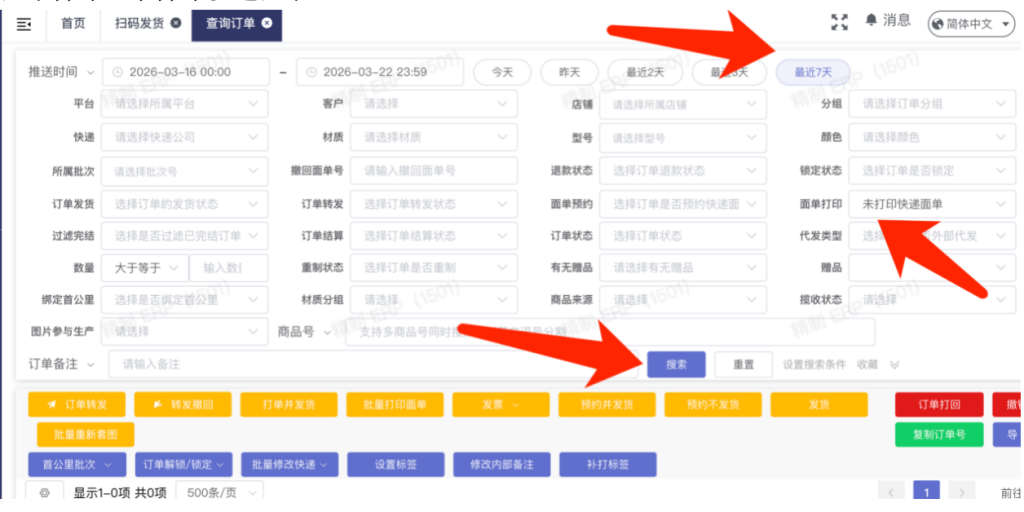Click the 订单备注 input field
The image size is (1024, 512).
point(370,365)
